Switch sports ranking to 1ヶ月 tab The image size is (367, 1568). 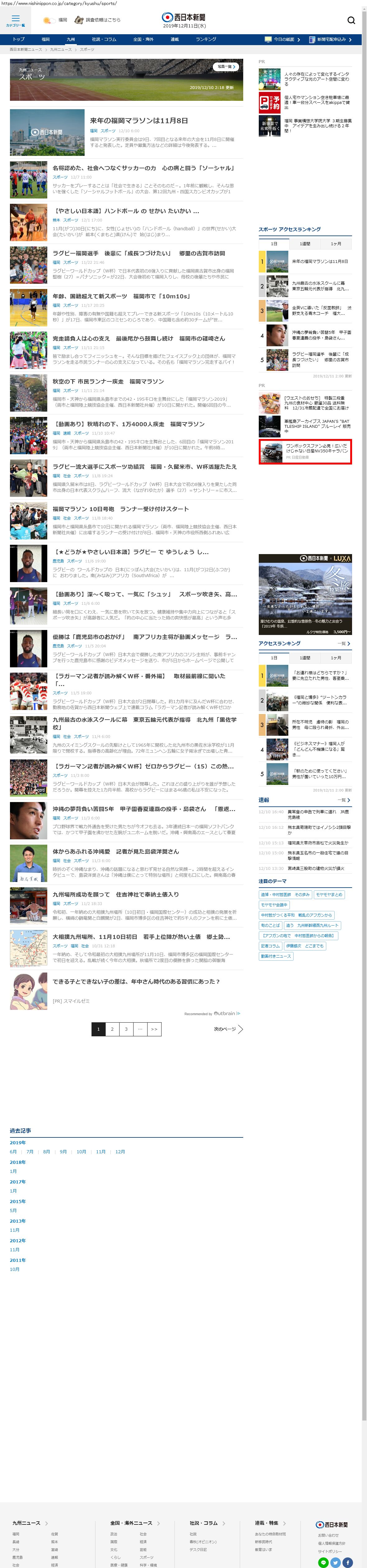[x=336, y=244]
